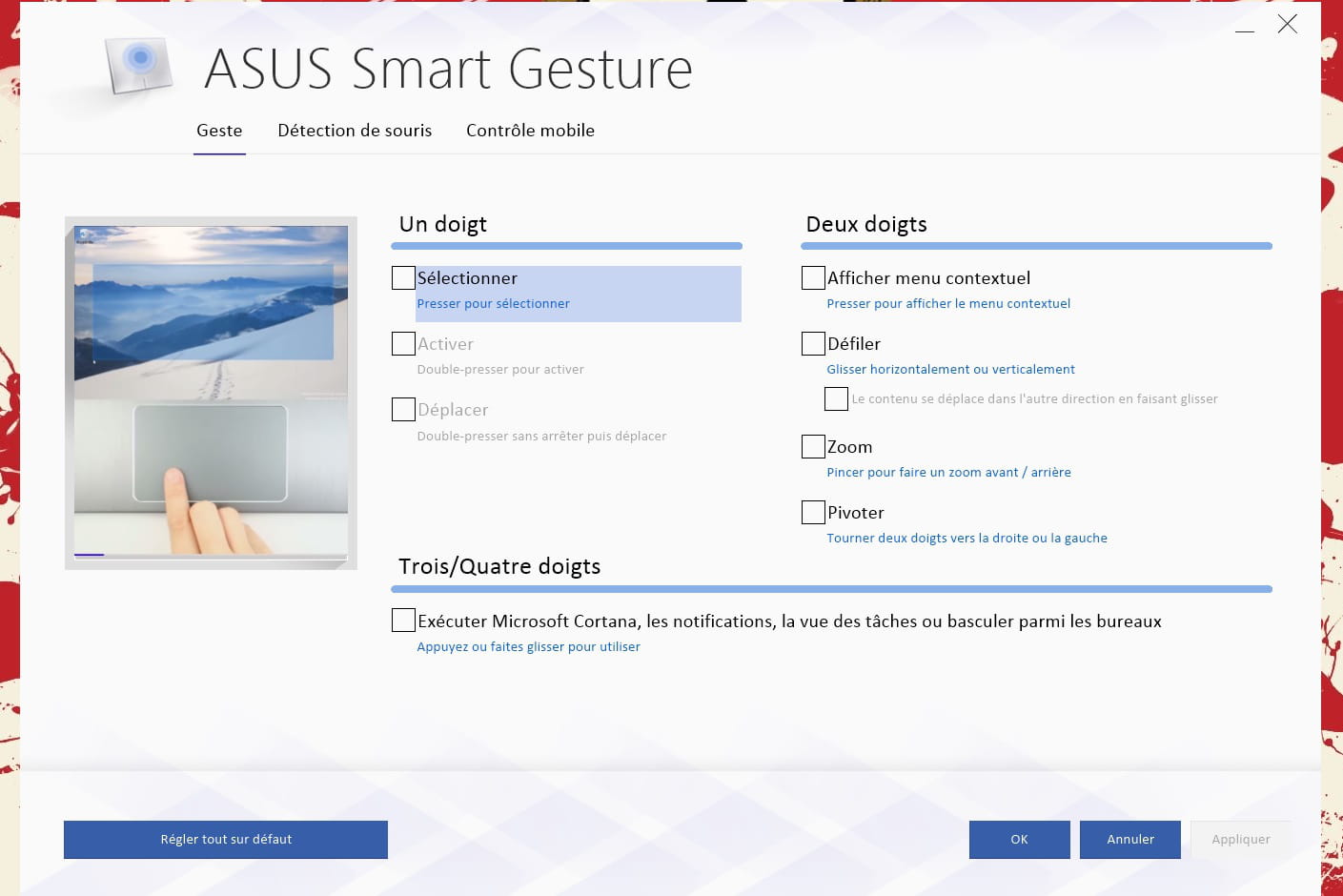Toggle reverse scroll content direction checkbox

coord(836,398)
